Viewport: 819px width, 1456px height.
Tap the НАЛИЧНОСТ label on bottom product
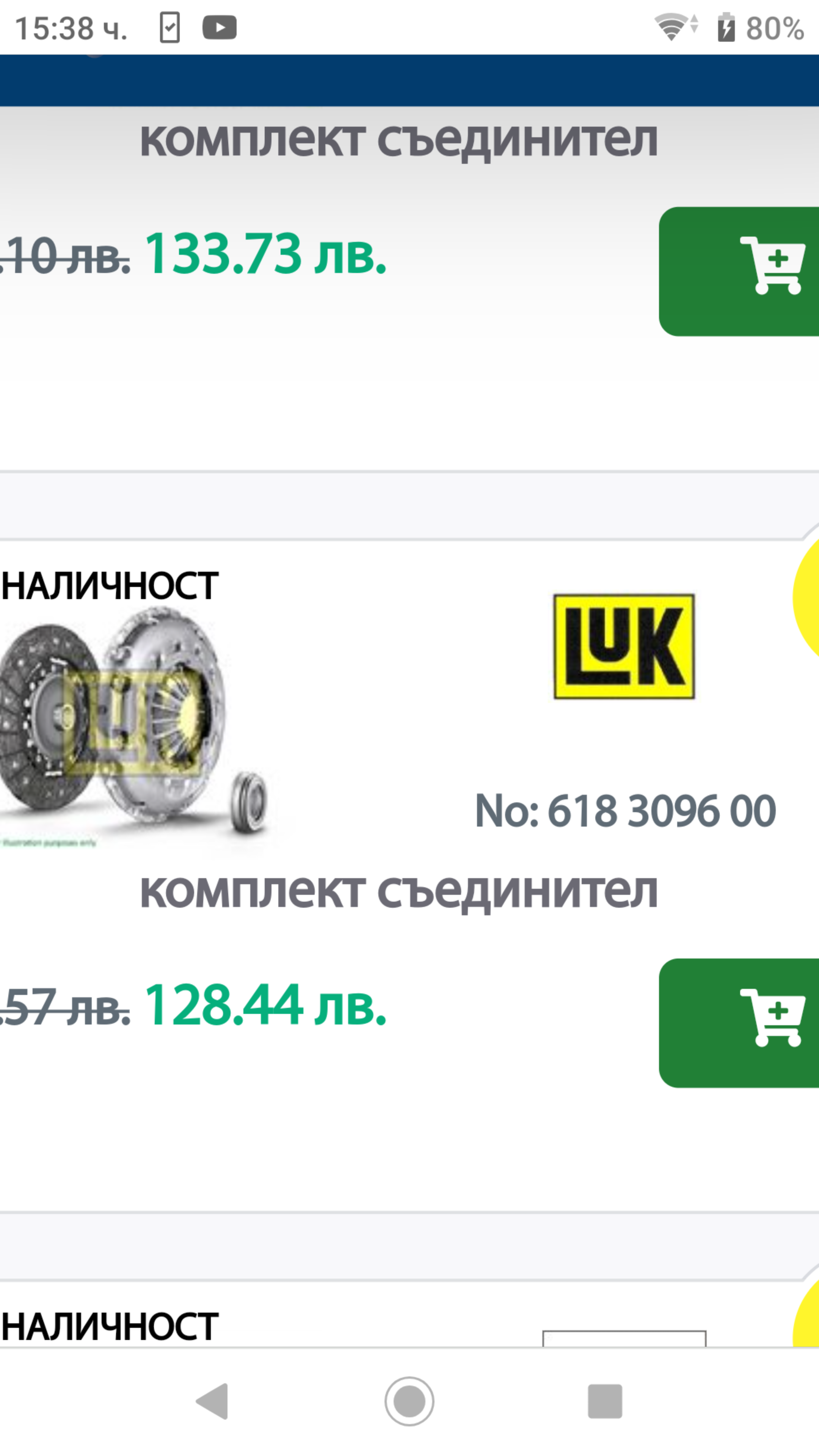[x=110, y=1326]
